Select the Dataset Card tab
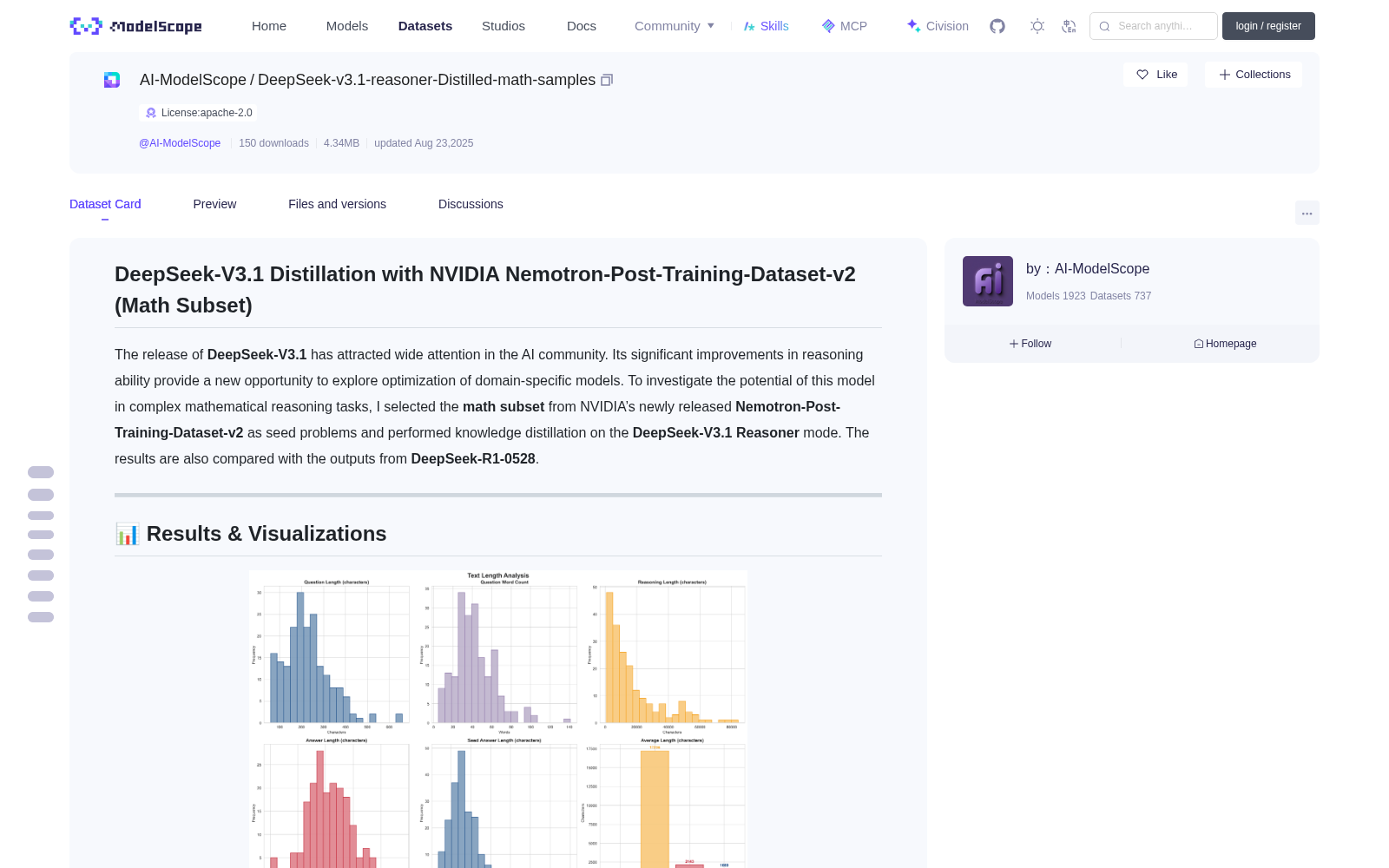This screenshot has width=1389, height=868. pyautogui.click(x=105, y=204)
